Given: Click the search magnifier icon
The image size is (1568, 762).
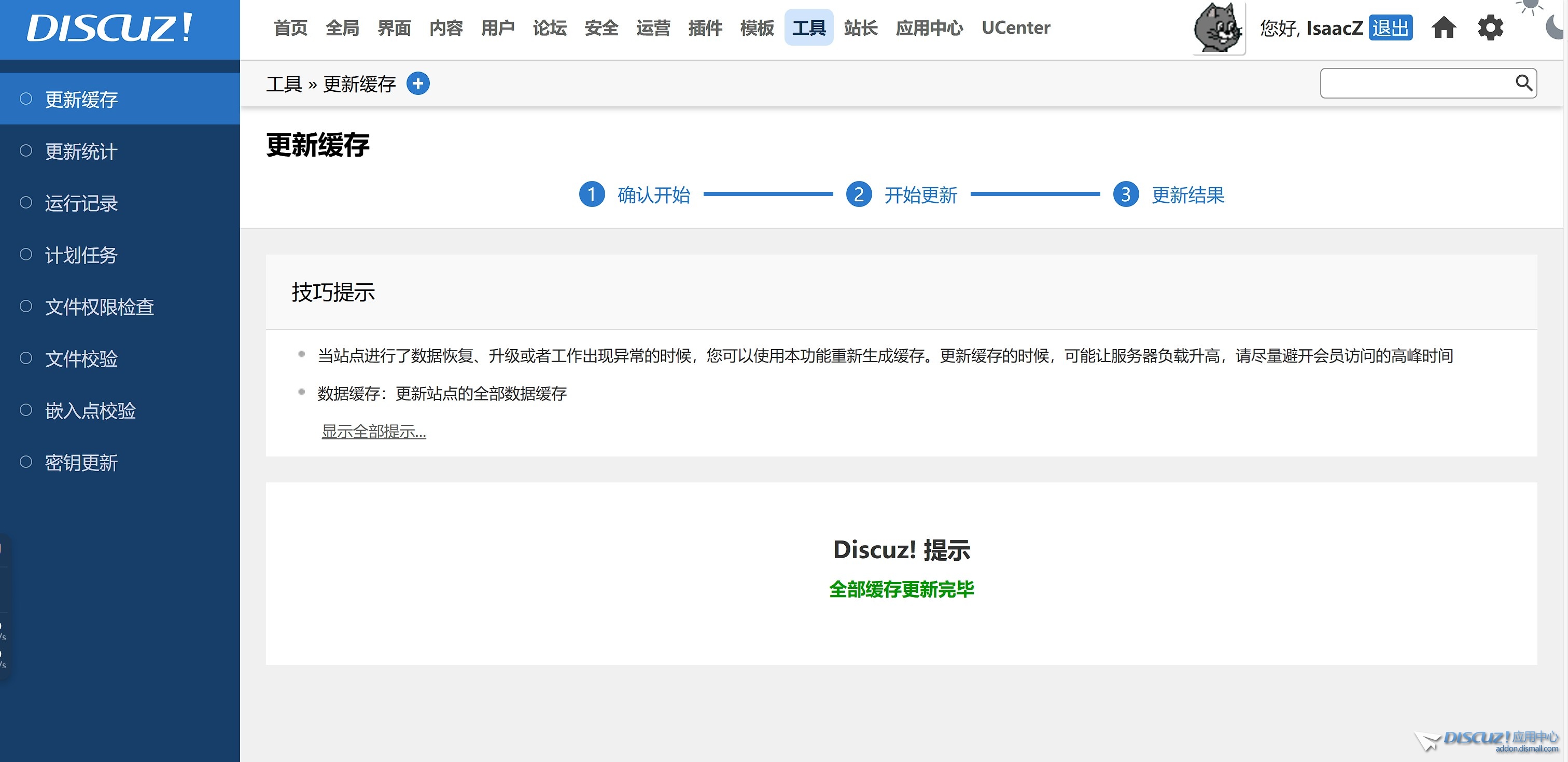Looking at the screenshot, I should [x=1523, y=83].
